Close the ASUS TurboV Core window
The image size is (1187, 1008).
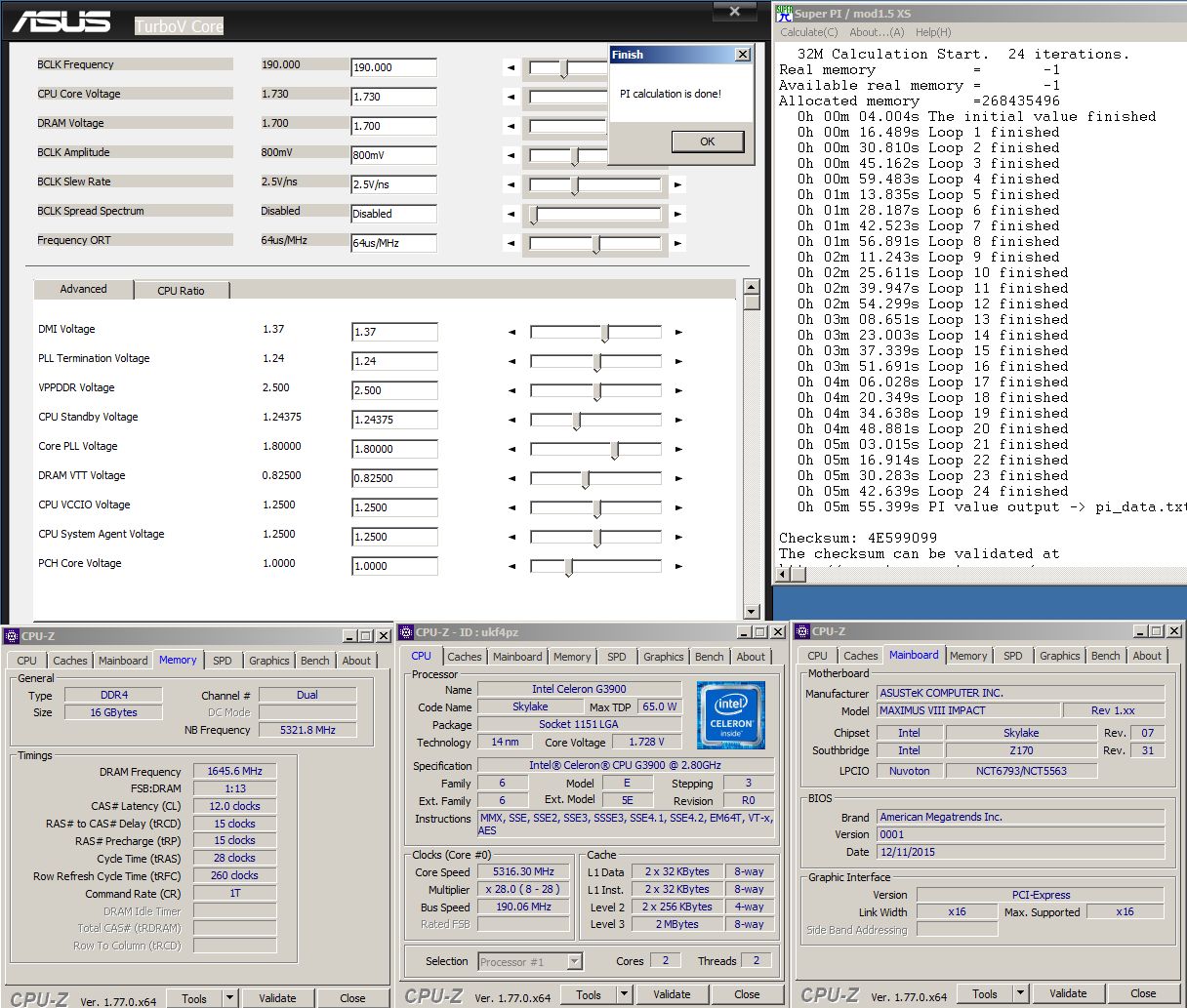pos(735,12)
